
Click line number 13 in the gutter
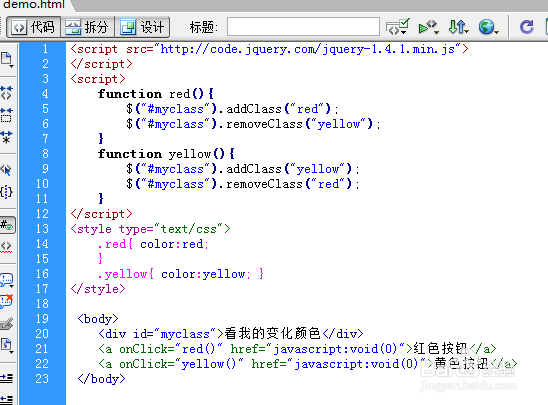(x=42, y=229)
